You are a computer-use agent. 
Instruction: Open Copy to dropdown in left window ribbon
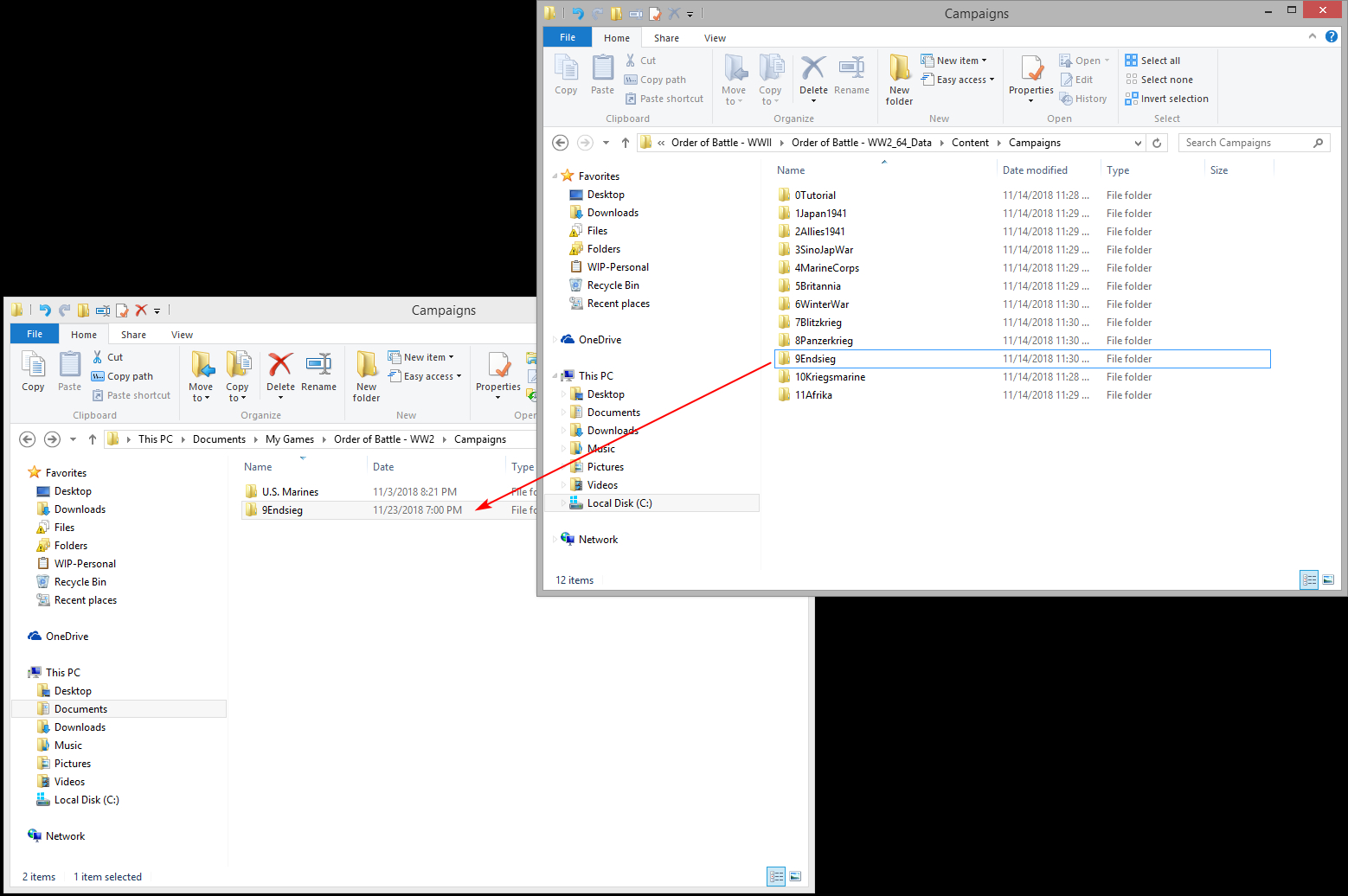coord(237,375)
